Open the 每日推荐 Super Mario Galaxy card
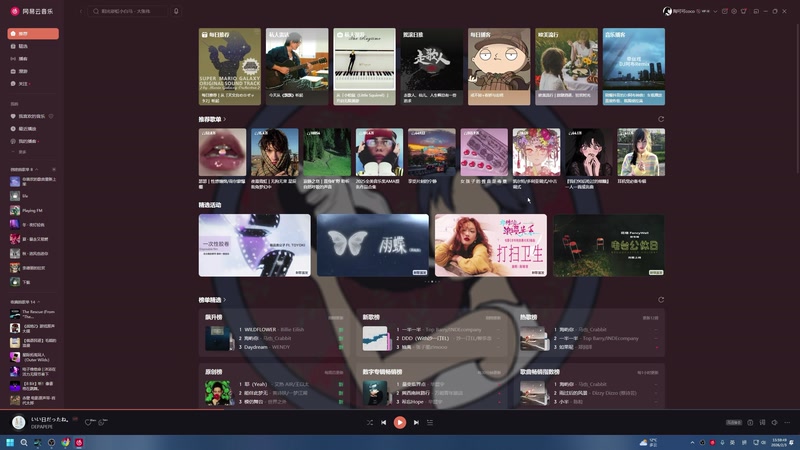 tap(230, 66)
